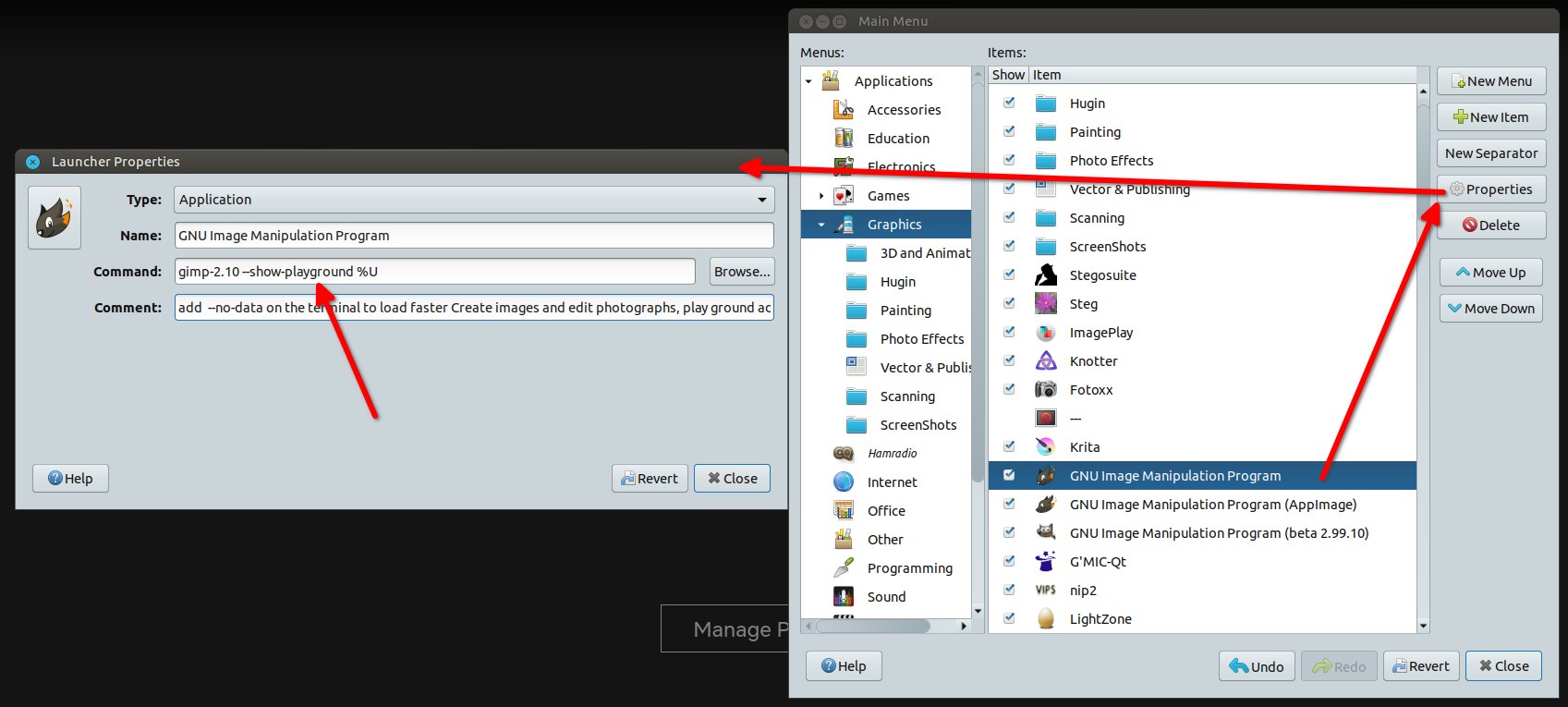Select the Office menu in the tree
Screen dimensions: 1568x707
coord(886,511)
